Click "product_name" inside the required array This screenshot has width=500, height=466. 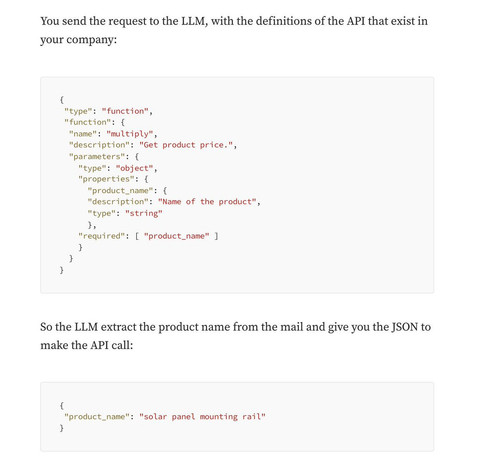[176, 236]
